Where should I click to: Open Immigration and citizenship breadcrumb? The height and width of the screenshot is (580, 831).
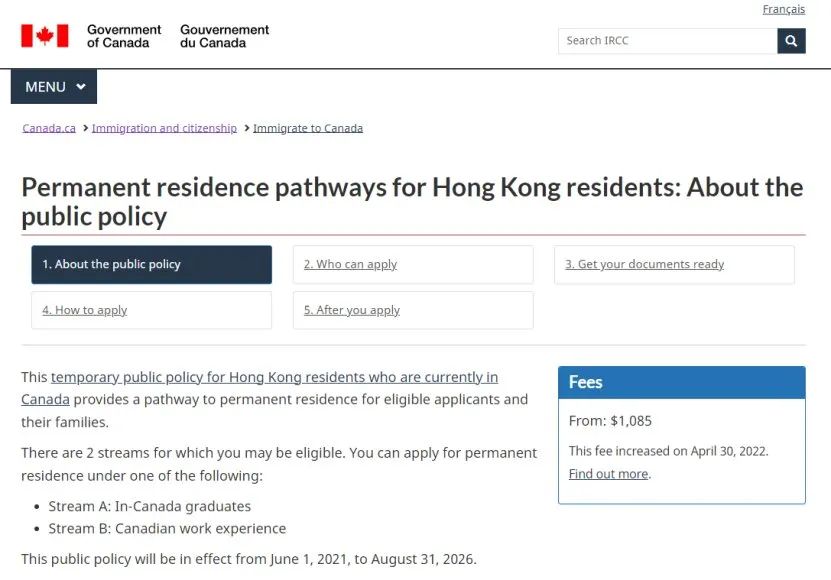pyautogui.click(x=164, y=128)
